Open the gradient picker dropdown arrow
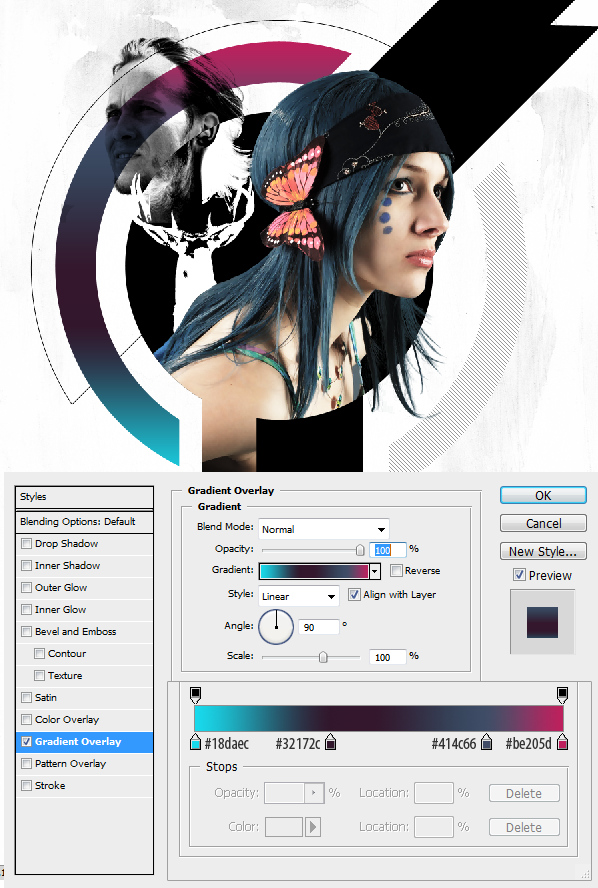This screenshot has width=598, height=888. [x=374, y=571]
